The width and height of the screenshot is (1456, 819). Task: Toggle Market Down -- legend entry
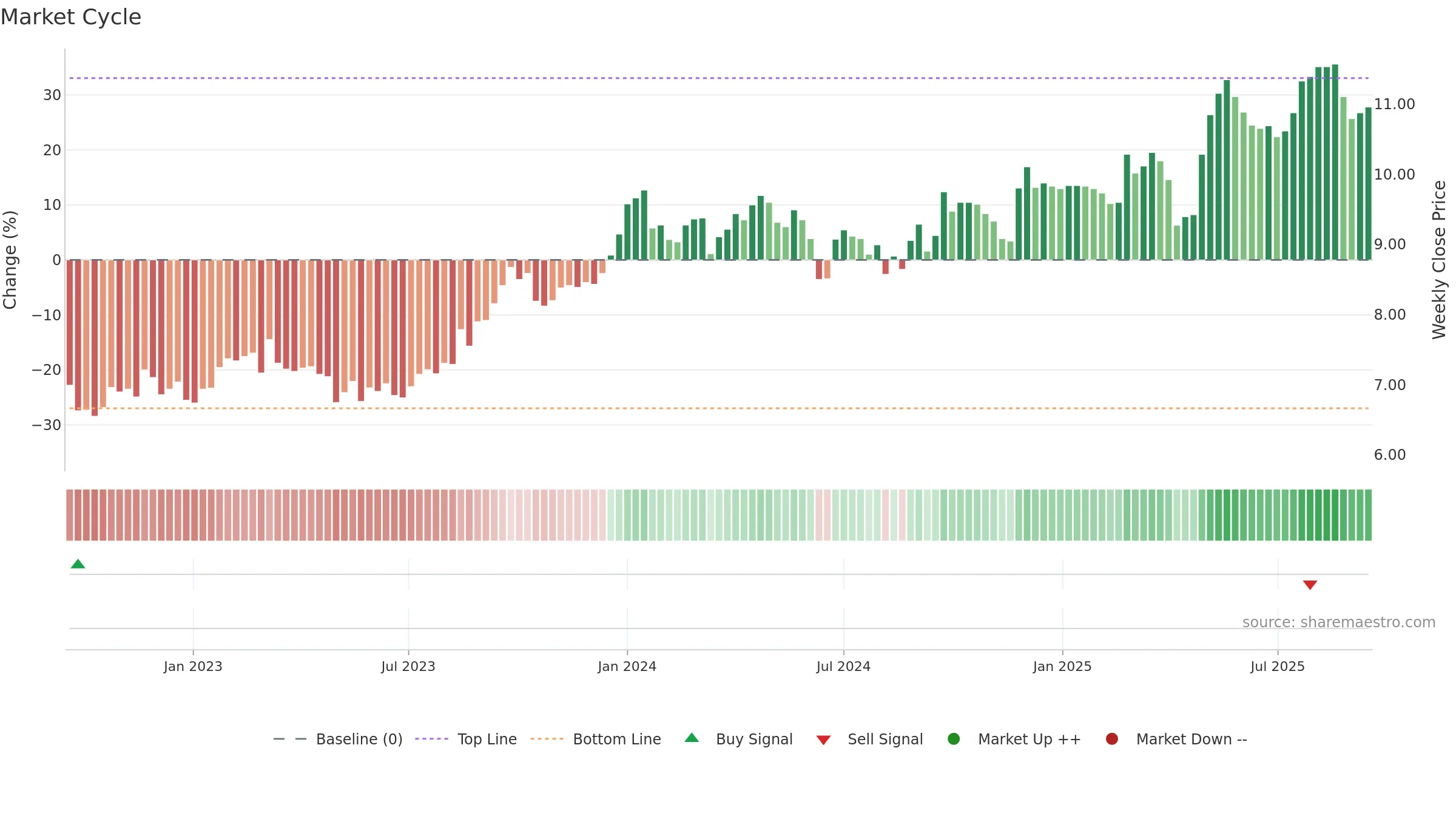pyautogui.click(x=1176, y=739)
